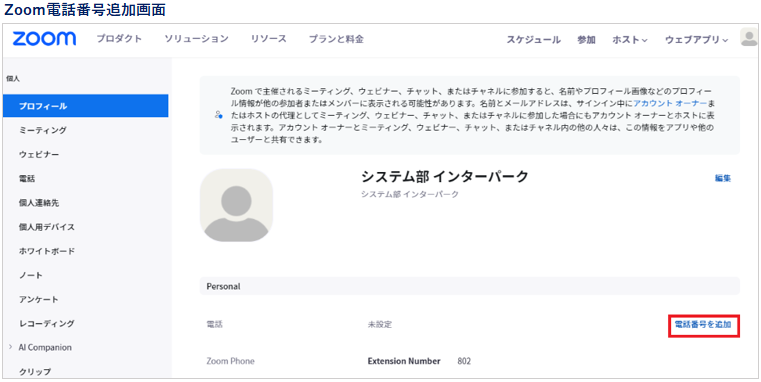Click the Zoom logo
Viewport: 761px width, 382px height.
(44, 39)
